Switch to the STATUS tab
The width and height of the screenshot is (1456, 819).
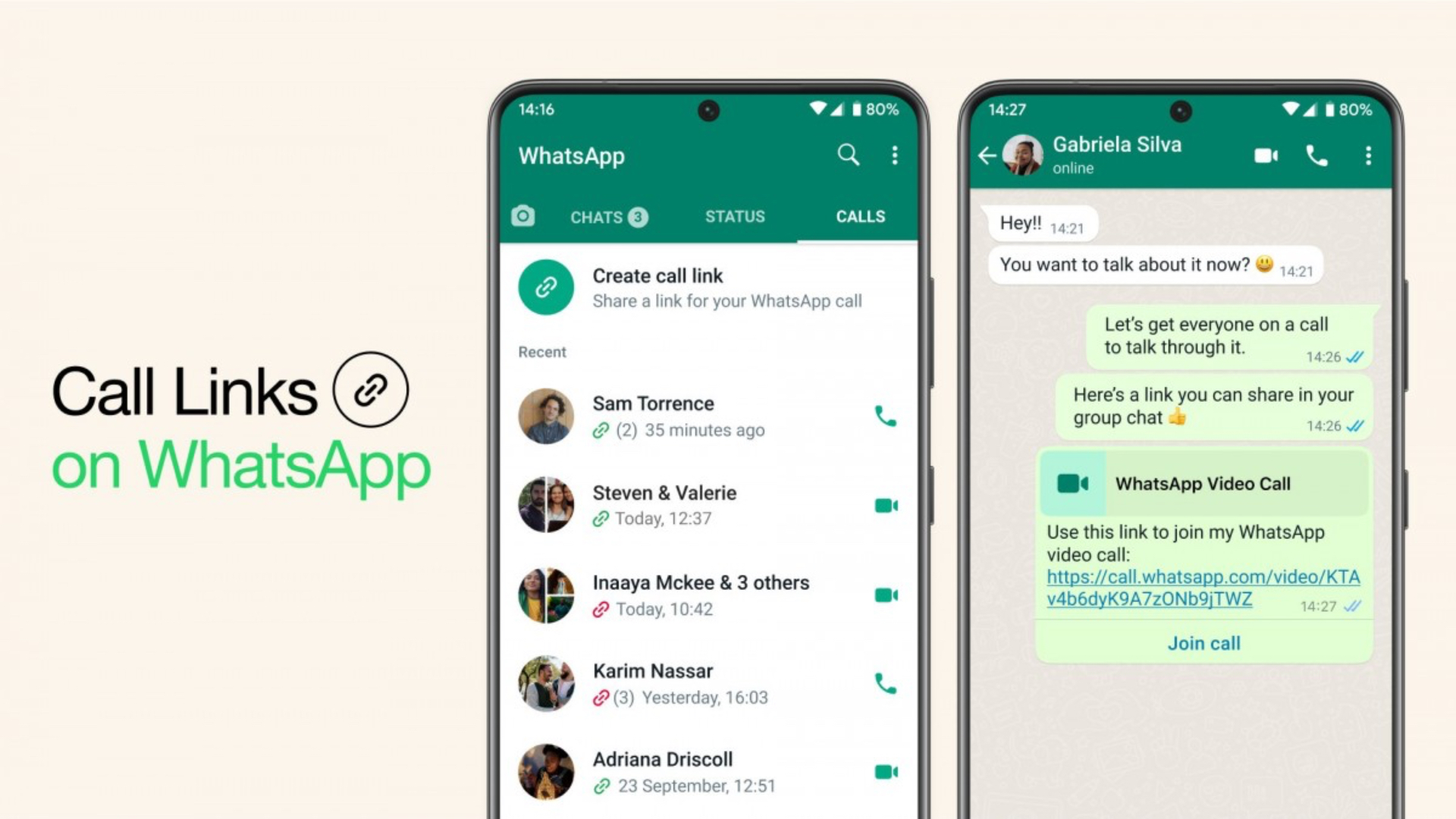pos(733,216)
